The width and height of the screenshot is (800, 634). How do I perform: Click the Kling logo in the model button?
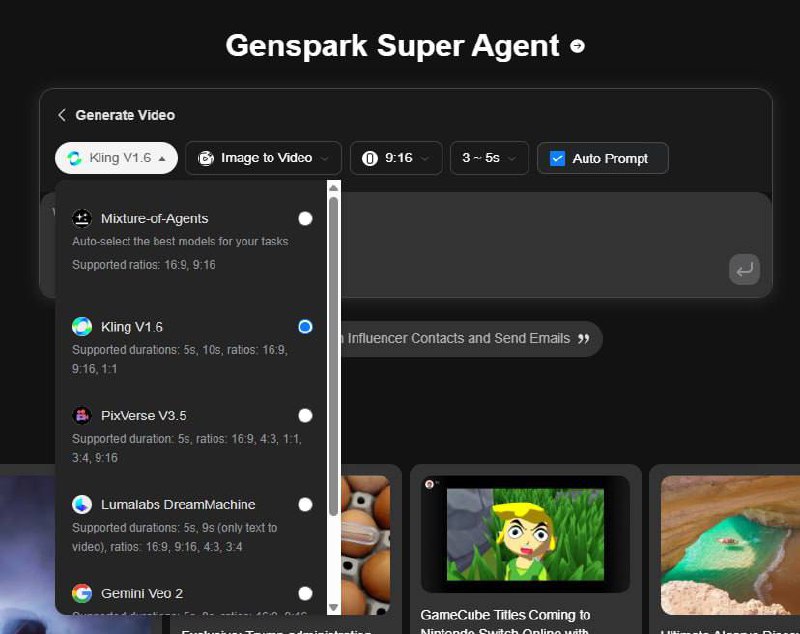tap(74, 158)
